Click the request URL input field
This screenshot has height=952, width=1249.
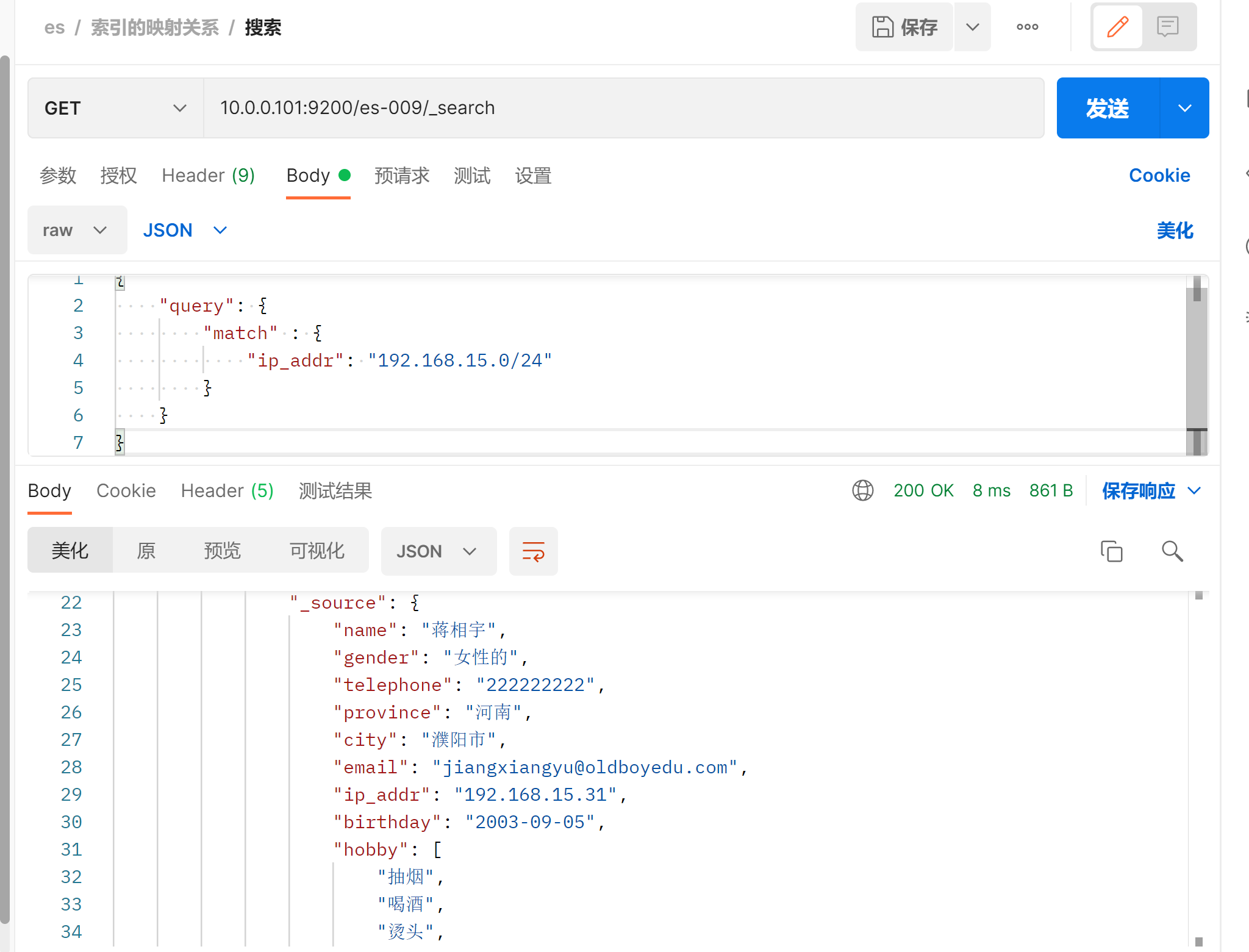tap(623, 108)
